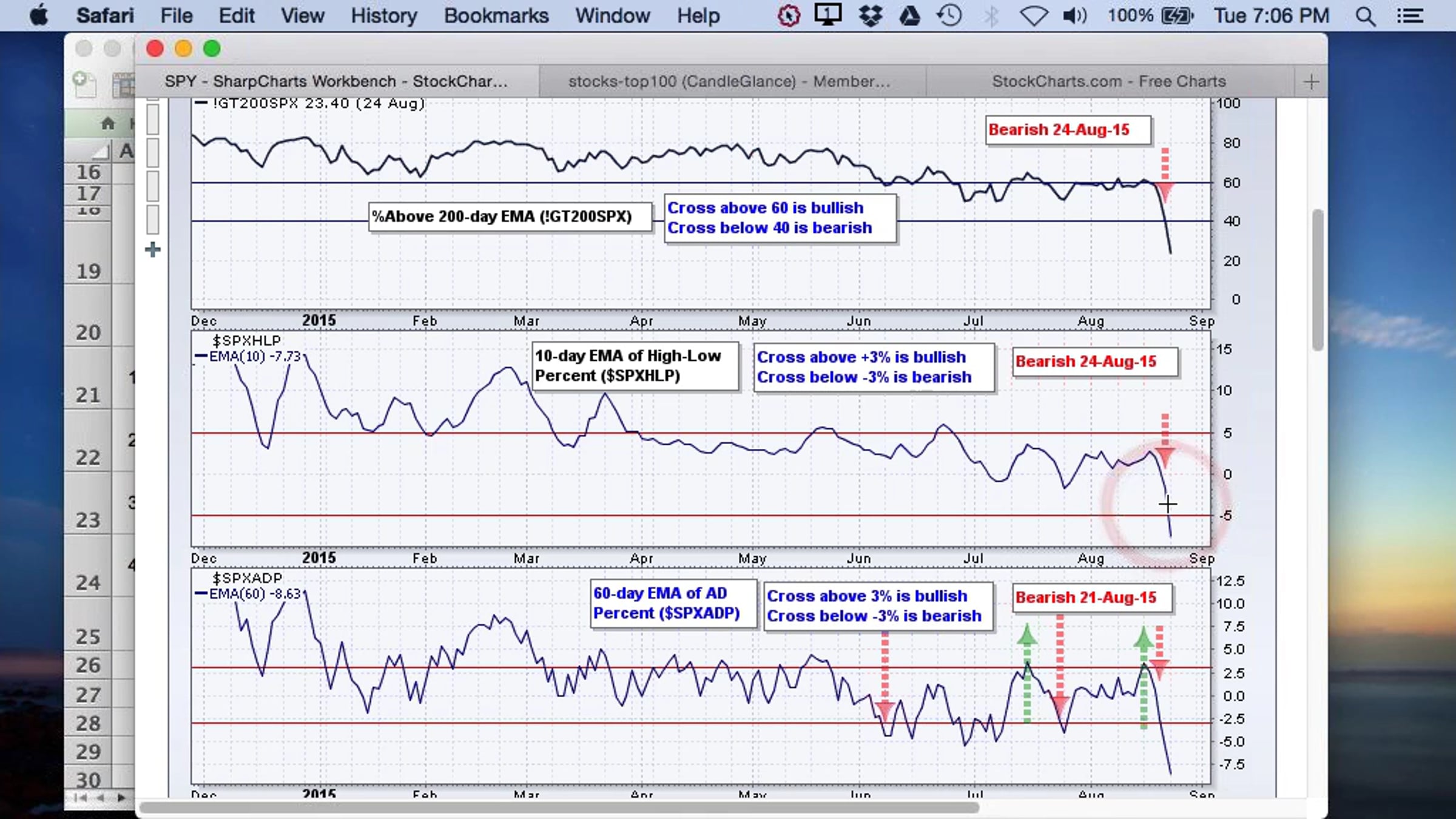
Task: Open the Time Machine status icon
Action: pyautogui.click(x=949, y=16)
